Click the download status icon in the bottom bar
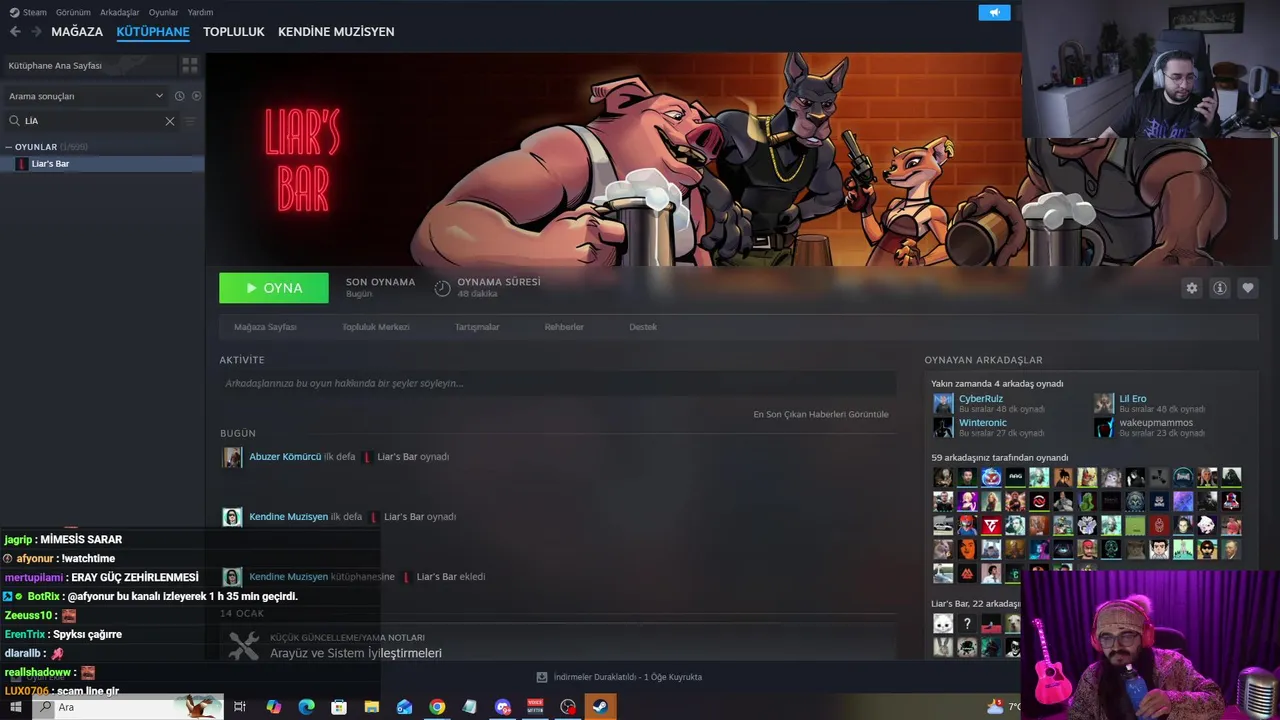Image resolution: width=1280 pixels, height=720 pixels. click(x=542, y=677)
